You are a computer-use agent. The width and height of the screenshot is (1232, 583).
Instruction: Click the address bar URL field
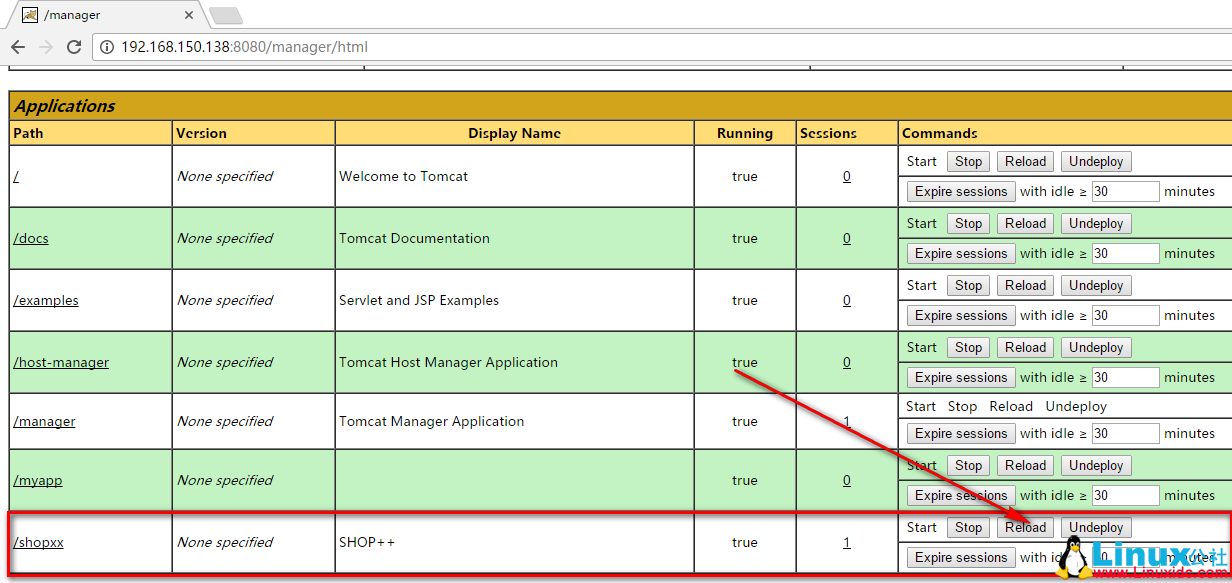click(x=600, y=47)
